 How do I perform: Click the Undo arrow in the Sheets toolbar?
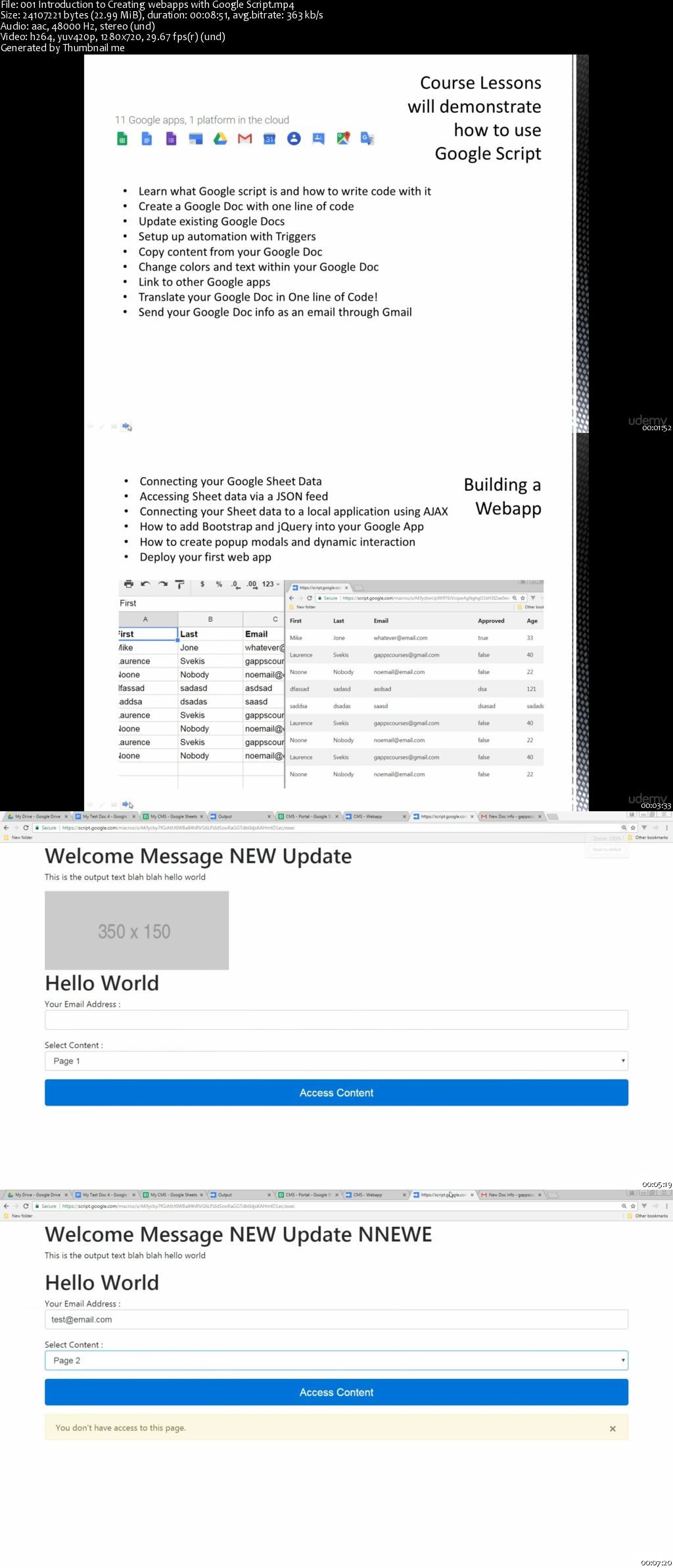click(x=145, y=584)
